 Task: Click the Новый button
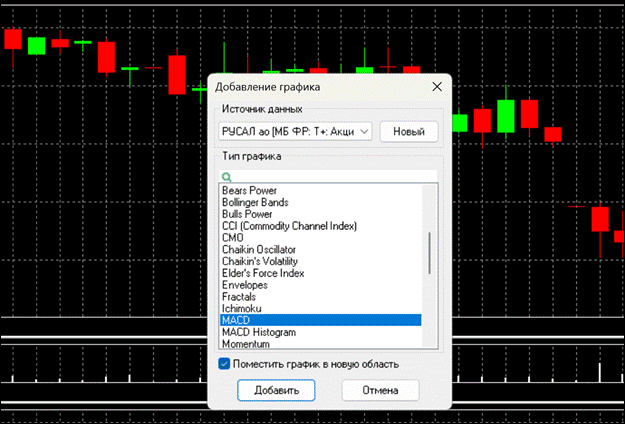pyautogui.click(x=408, y=131)
